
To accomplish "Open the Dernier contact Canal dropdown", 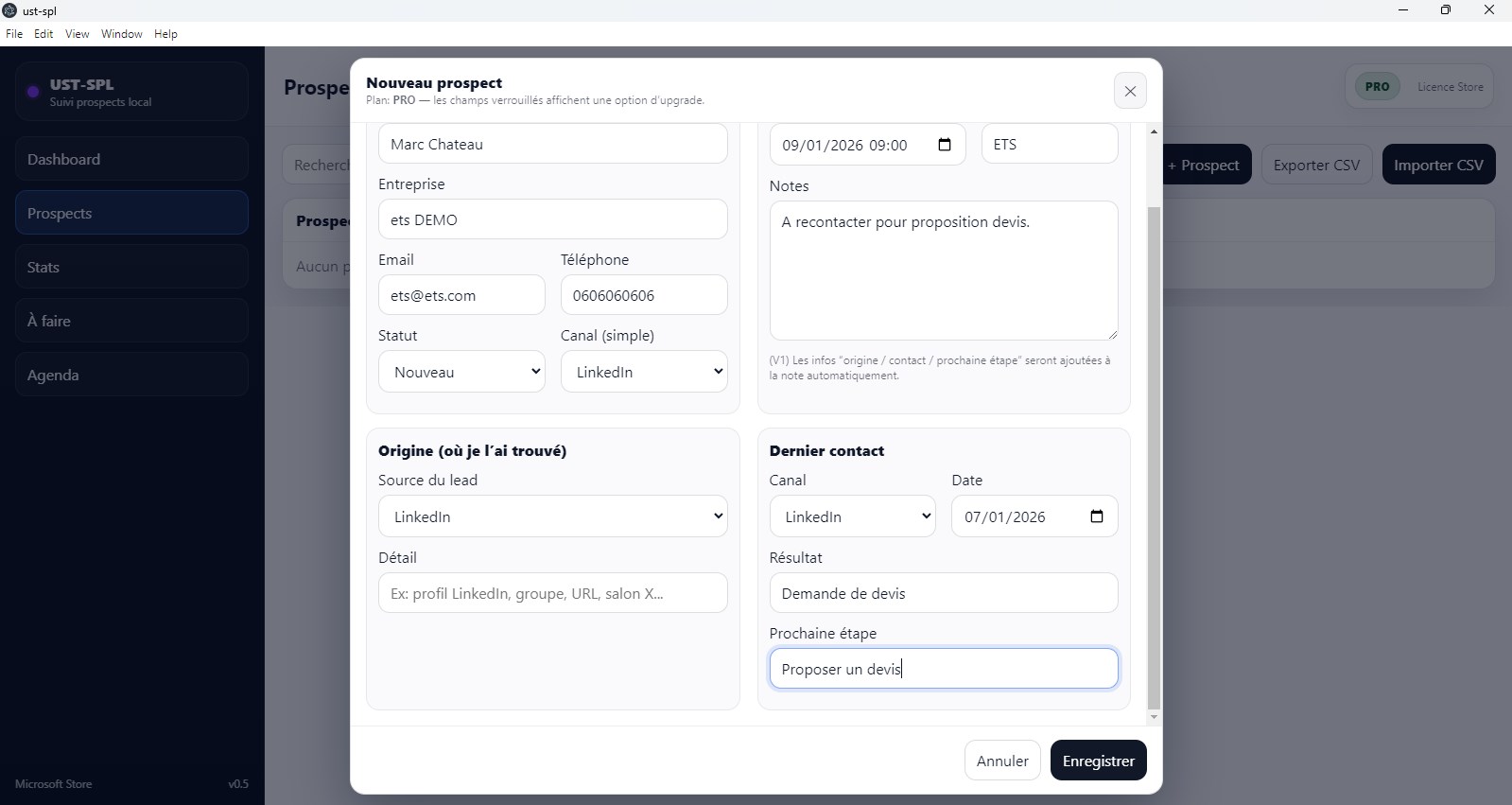I will [852, 516].
